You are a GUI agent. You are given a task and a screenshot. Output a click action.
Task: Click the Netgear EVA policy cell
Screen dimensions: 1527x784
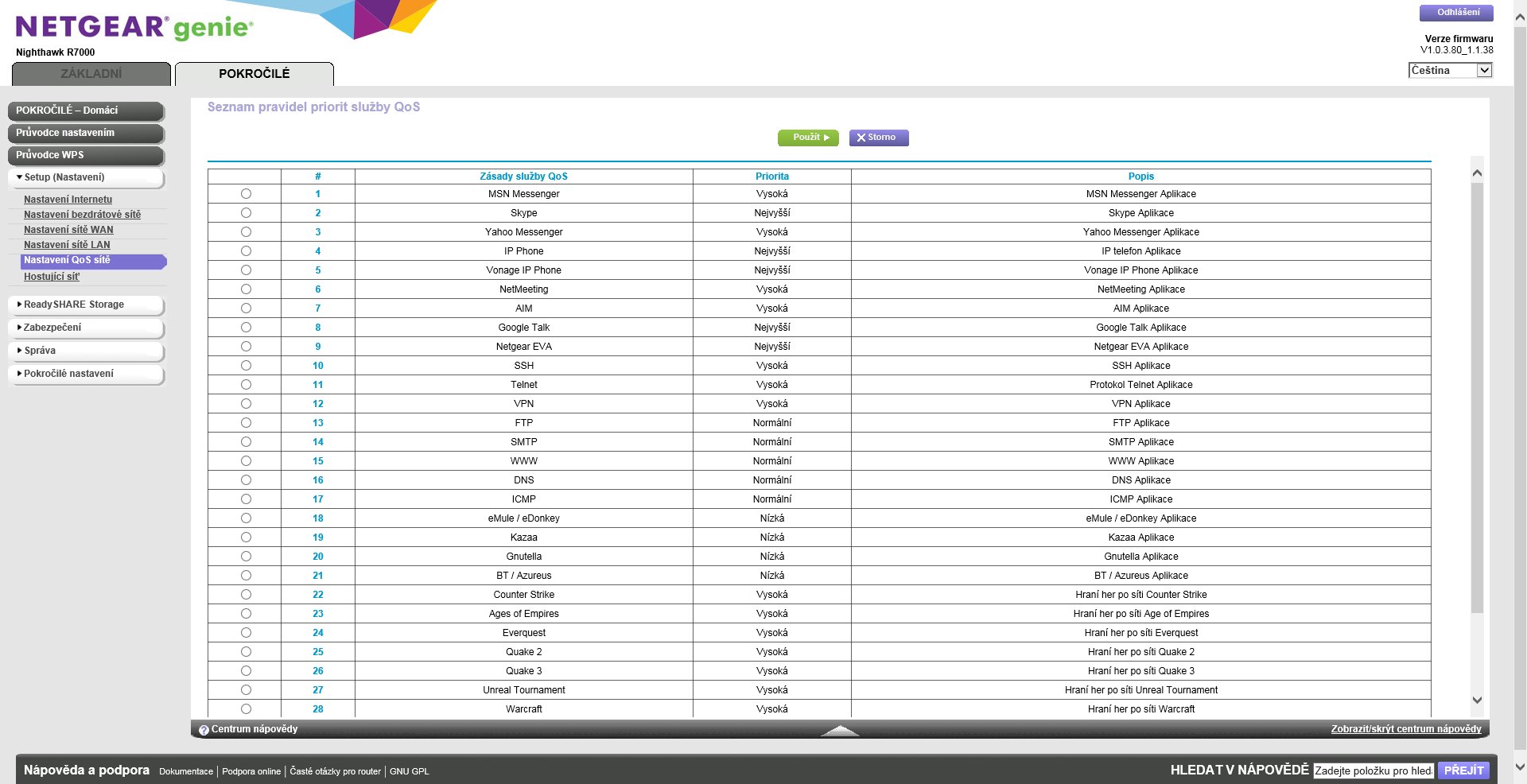coord(524,347)
